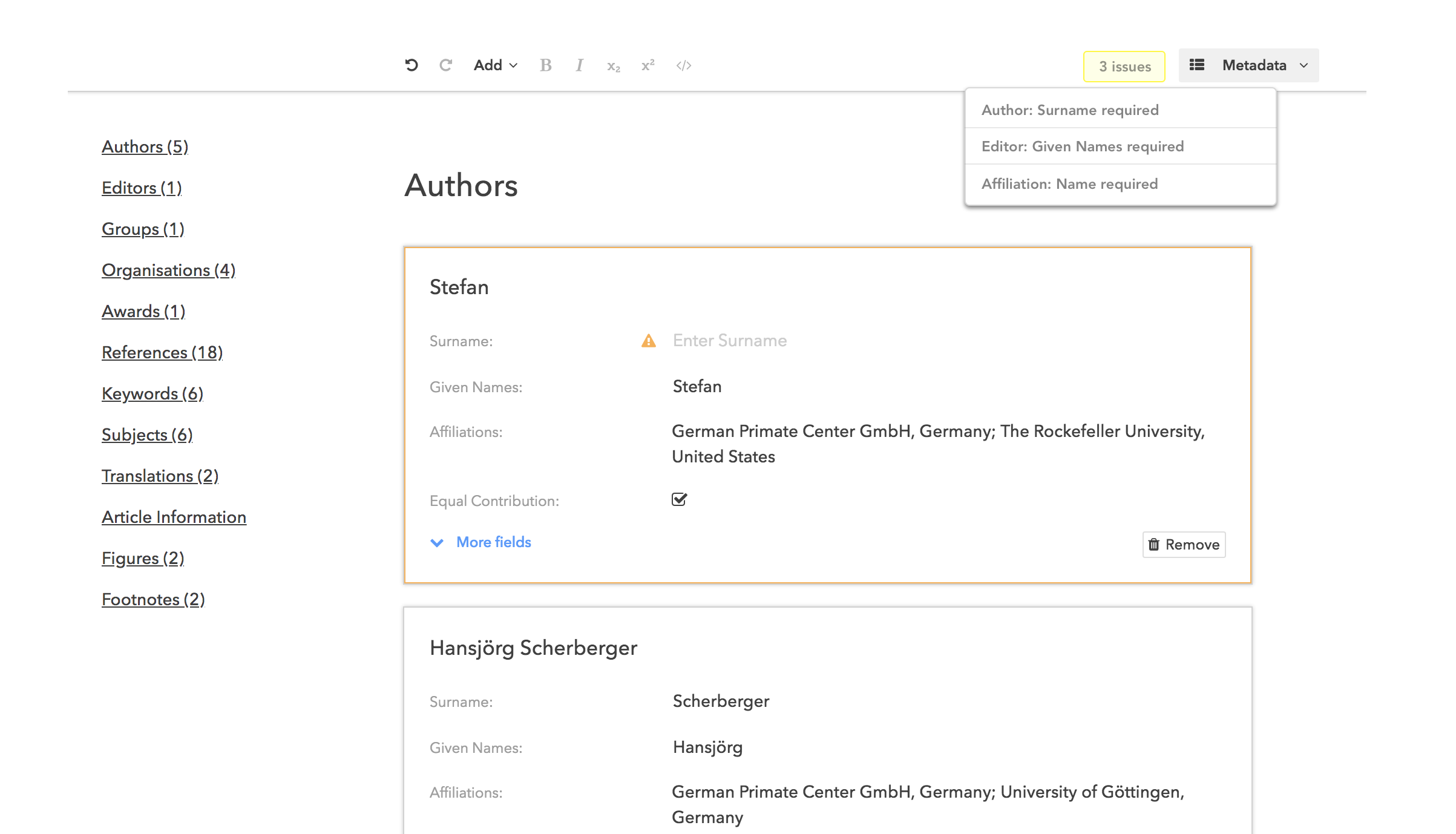Go to Authors (5) section
This screenshot has height=834, width=1456.
(145, 147)
